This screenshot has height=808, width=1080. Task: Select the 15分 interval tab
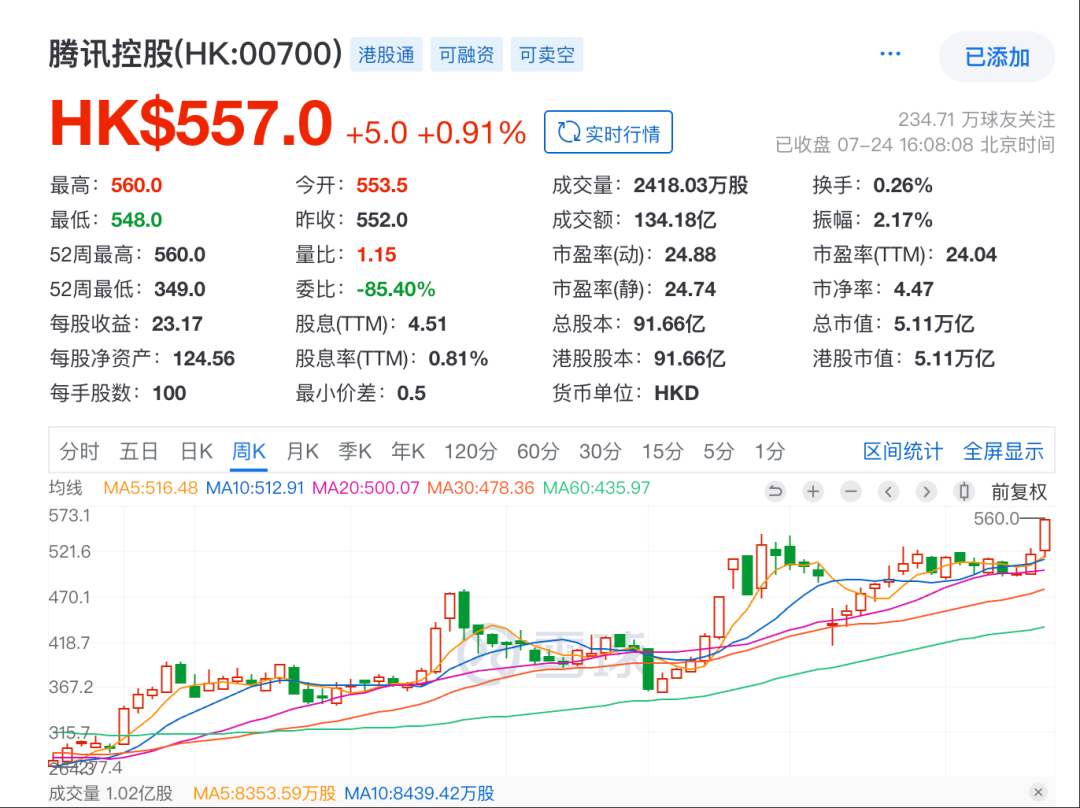[x=663, y=451]
